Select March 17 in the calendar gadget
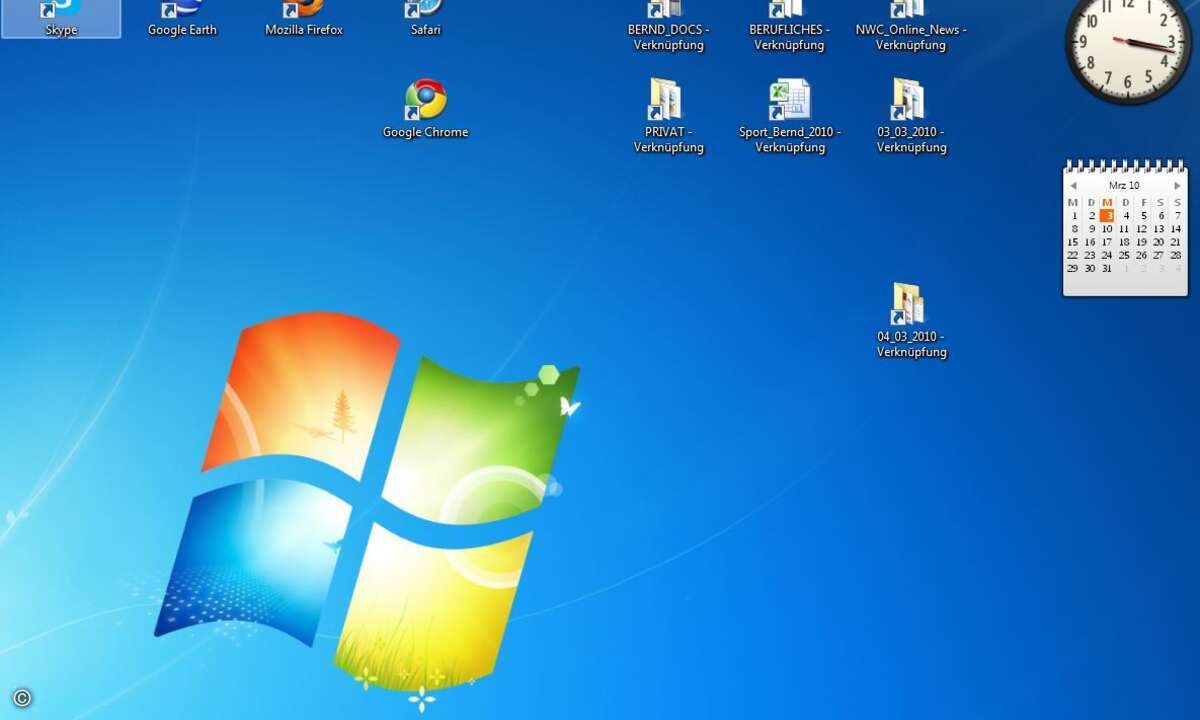 pyautogui.click(x=1107, y=242)
